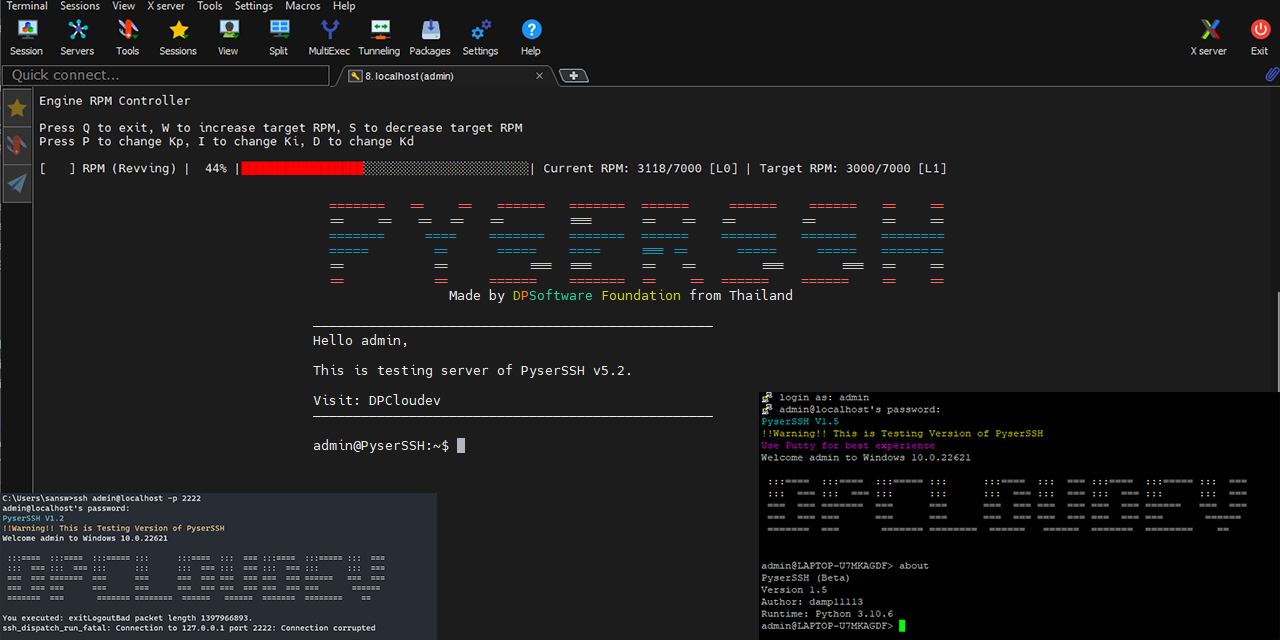Click the 'Visit: DPCloudev' line
The width and height of the screenshot is (1280, 640).
(377, 401)
